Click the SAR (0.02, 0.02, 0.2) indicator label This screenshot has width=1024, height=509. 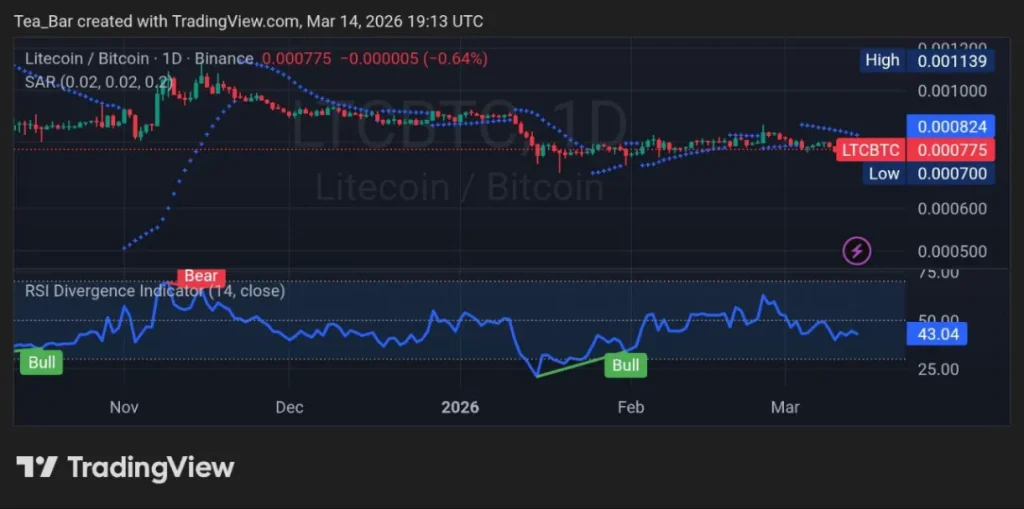click(x=98, y=82)
